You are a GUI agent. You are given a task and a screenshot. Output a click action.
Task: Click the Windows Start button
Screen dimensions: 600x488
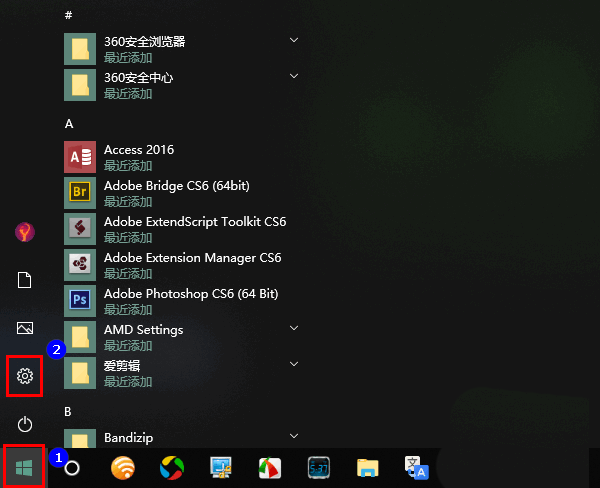[23, 467]
